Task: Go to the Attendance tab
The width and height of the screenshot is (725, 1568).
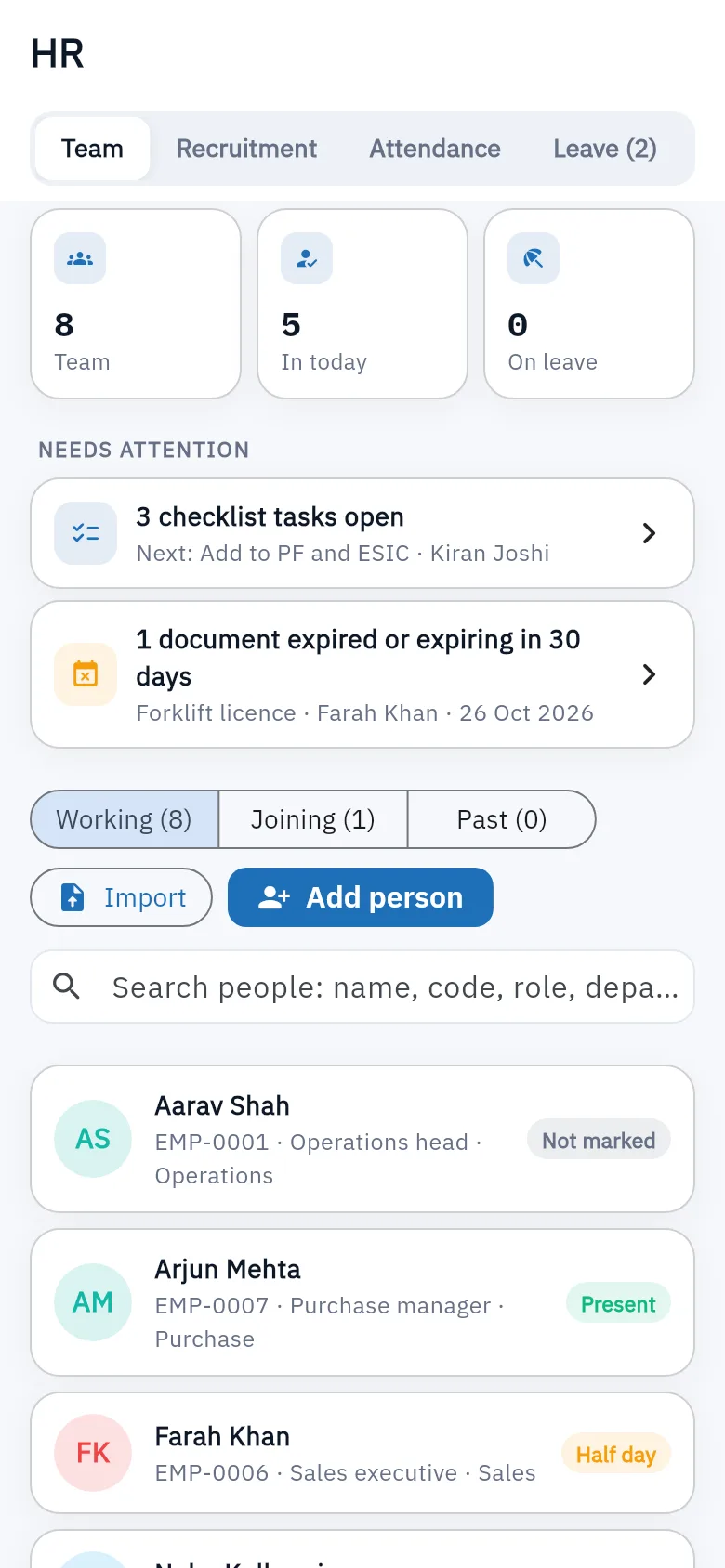Action: click(435, 149)
